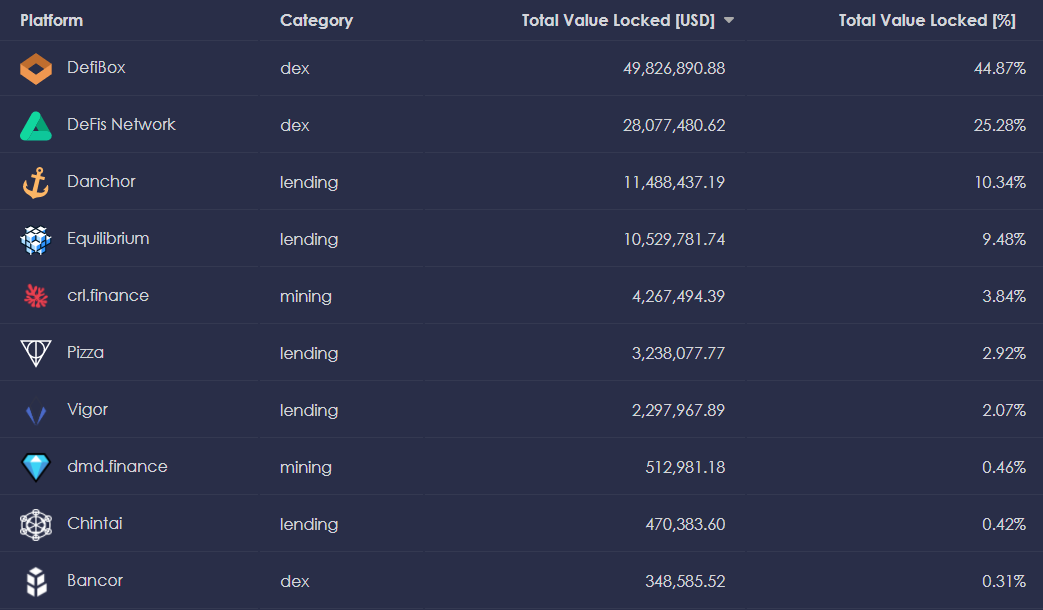Sort by the Platform column header
The width and height of the screenshot is (1043, 610).
(x=51, y=21)
